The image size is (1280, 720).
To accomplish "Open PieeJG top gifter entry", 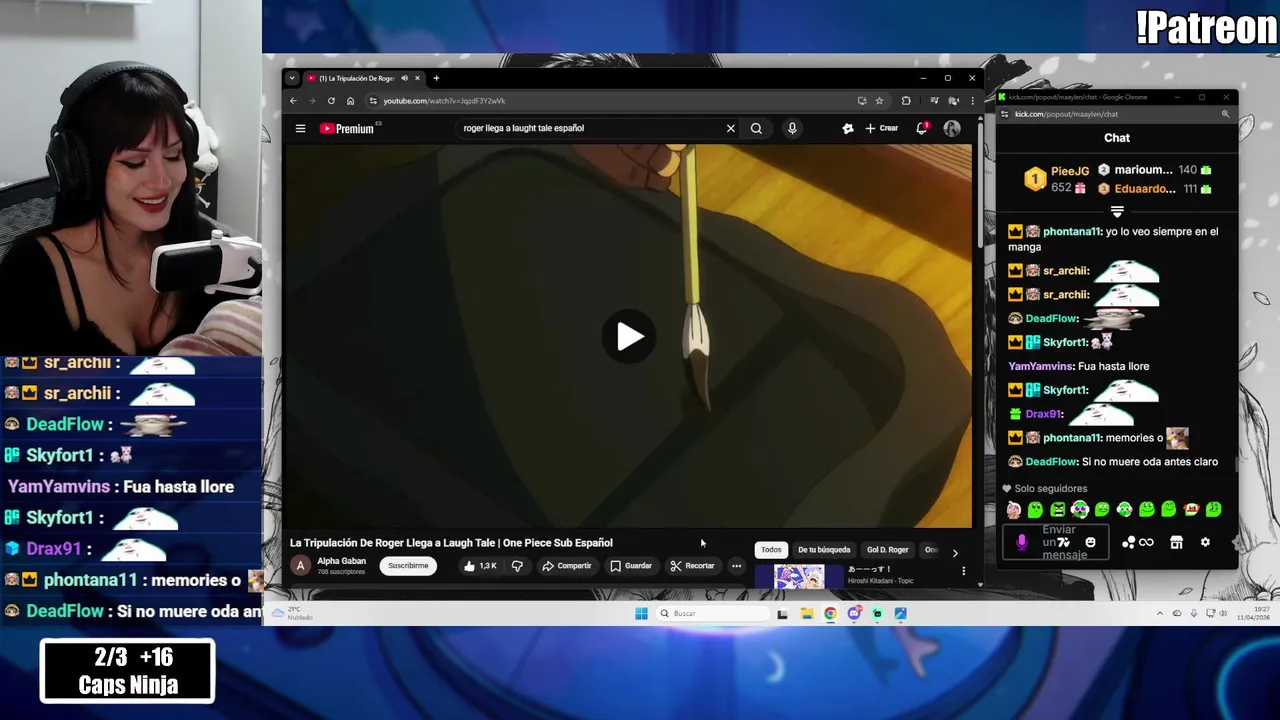I will (1055, 178).
